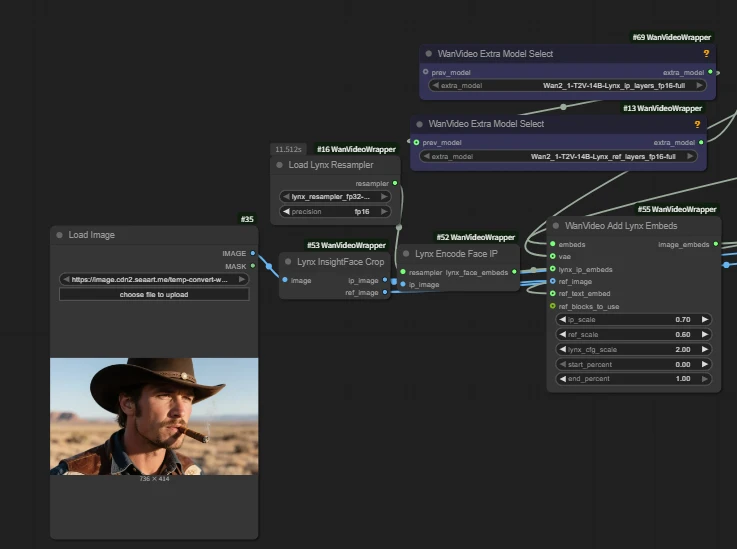
Task: Click the help icon on the Lynx_ip_layers model select node
Action: tap(706, 53)
